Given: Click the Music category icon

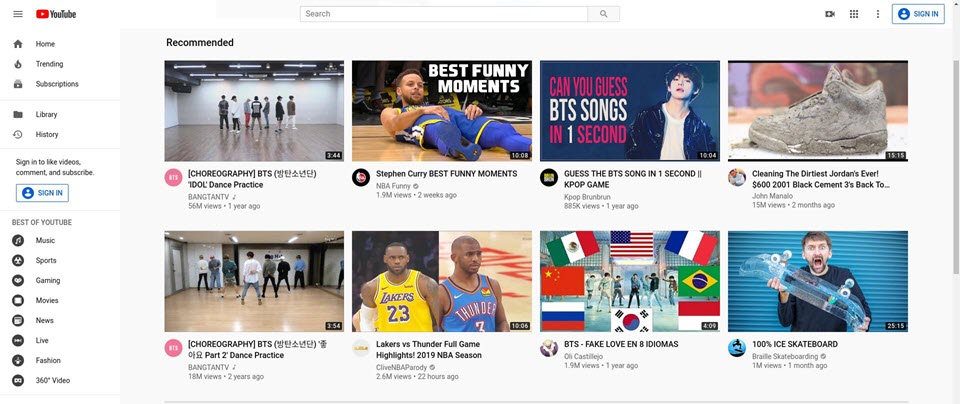Looking at the screenshot, I should click(x=18, y=241).
